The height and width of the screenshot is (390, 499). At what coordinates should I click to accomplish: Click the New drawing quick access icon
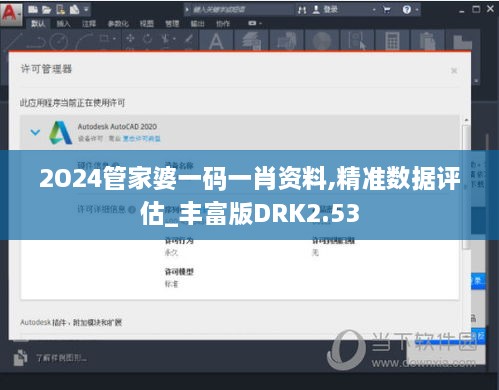point(33,10)
